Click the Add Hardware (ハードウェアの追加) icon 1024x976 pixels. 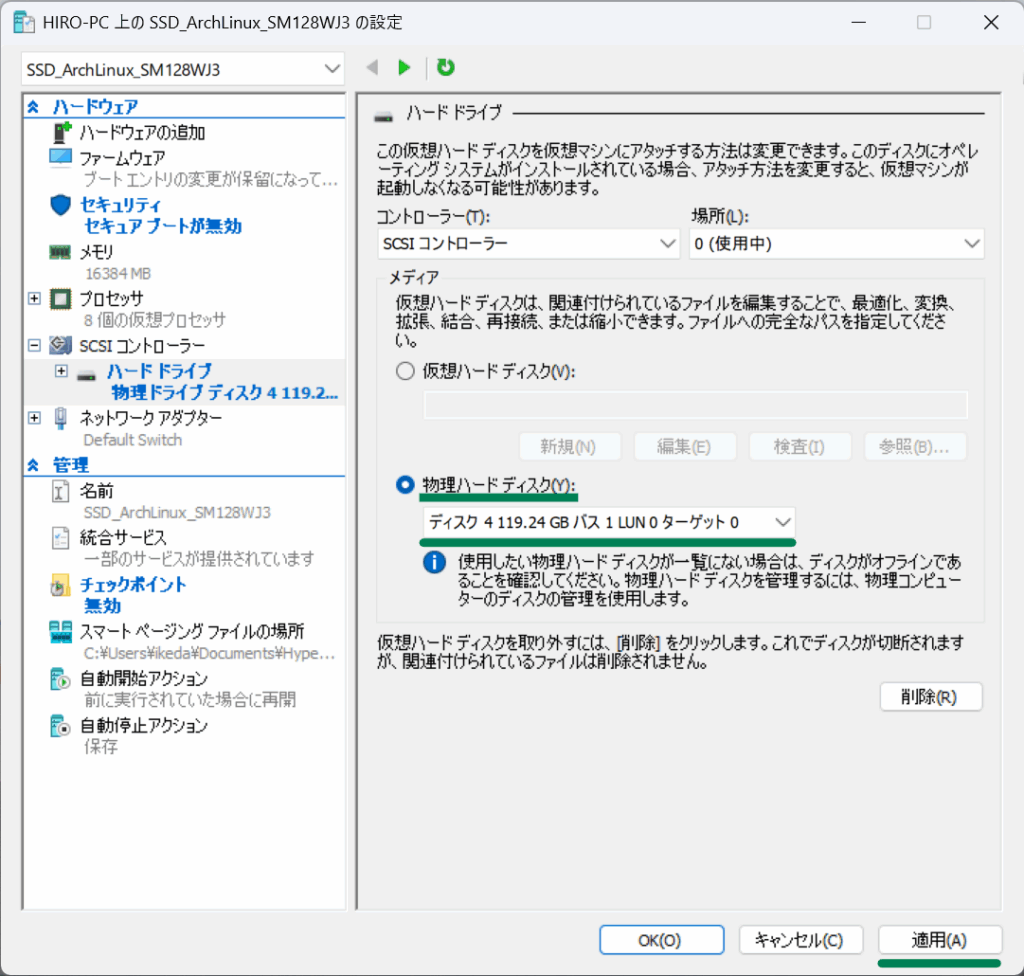coord(61,133)
